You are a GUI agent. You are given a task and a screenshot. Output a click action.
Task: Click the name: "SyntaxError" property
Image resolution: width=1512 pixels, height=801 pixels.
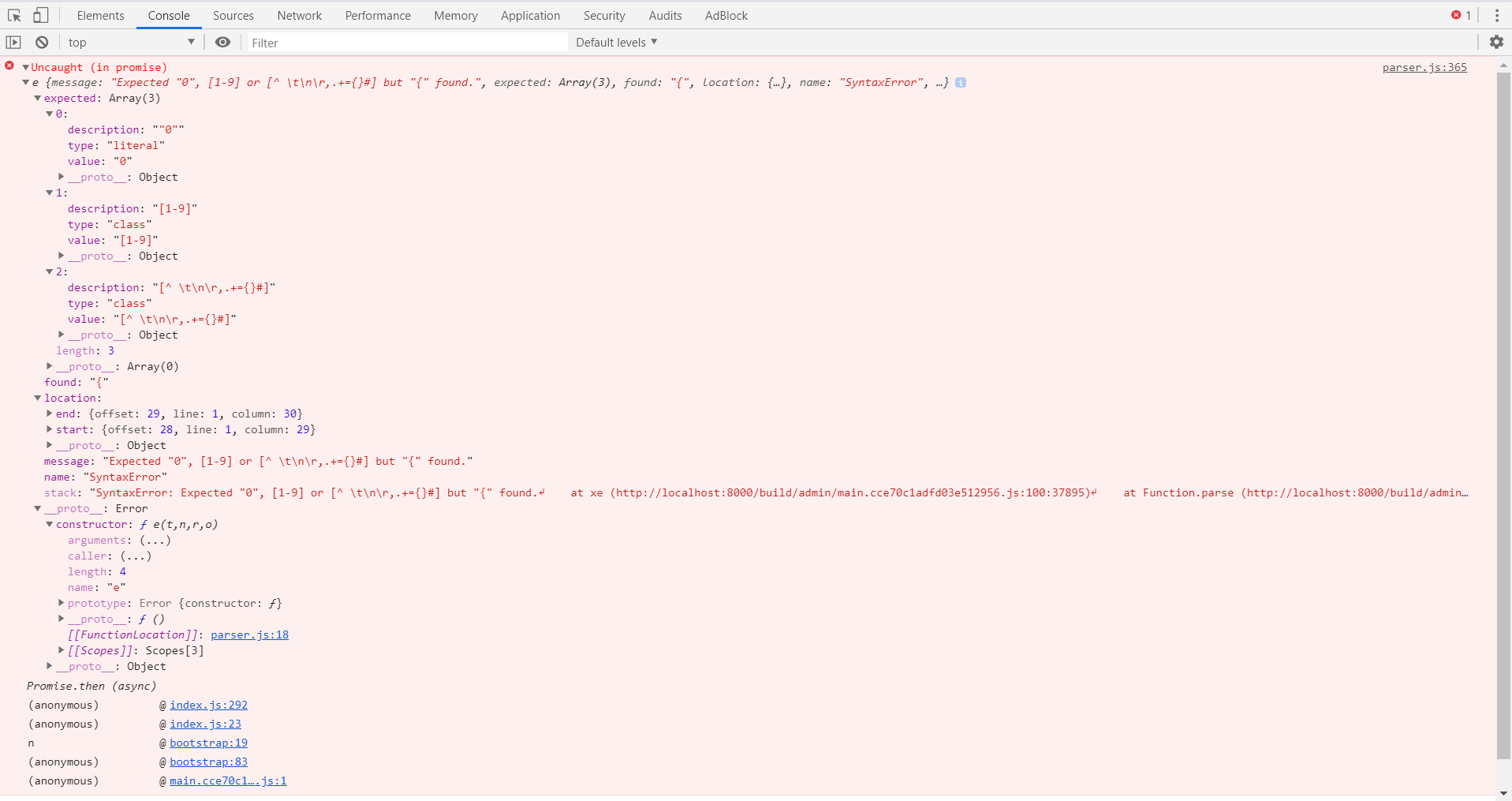click(x=106, y=477)
